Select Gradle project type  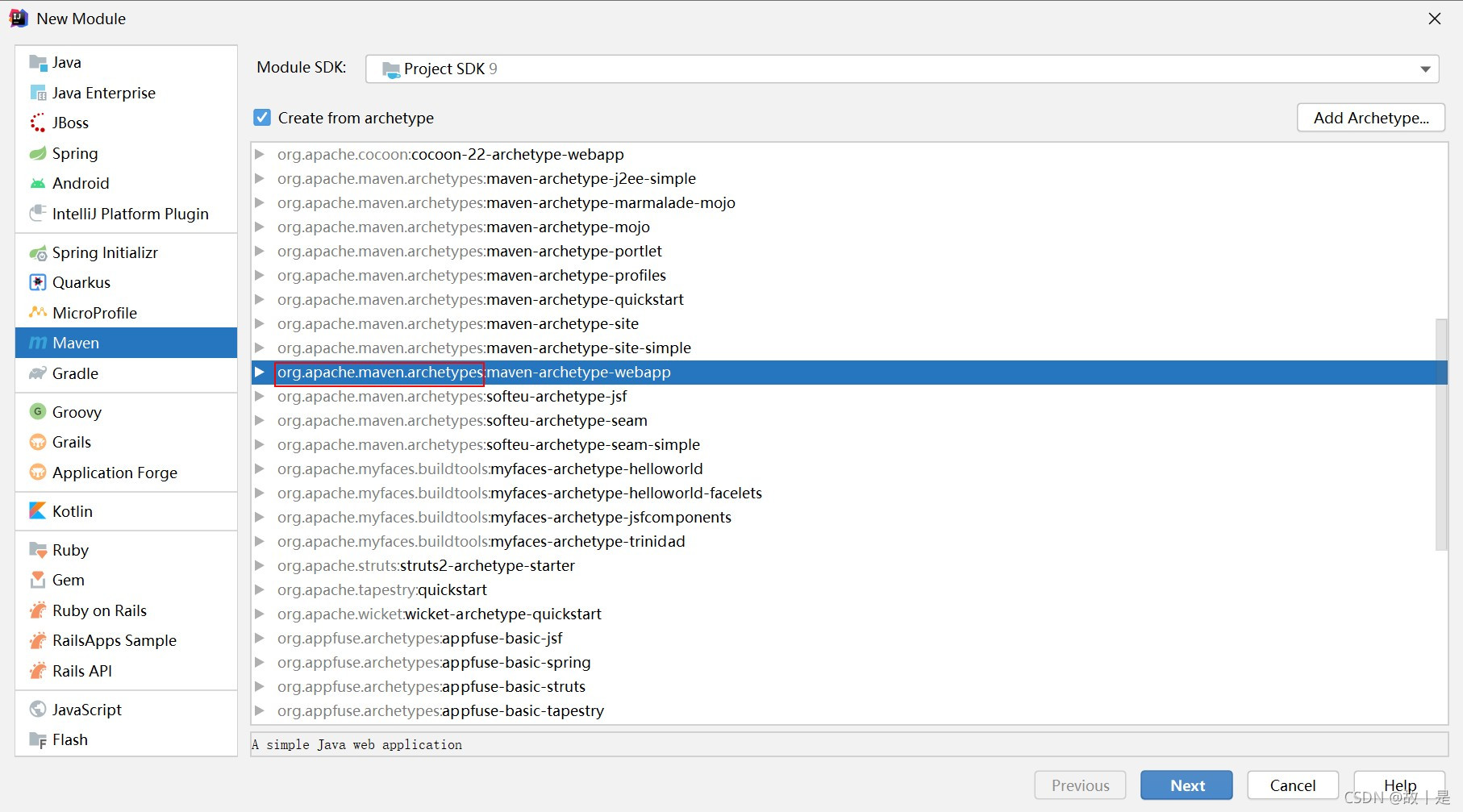126,373
